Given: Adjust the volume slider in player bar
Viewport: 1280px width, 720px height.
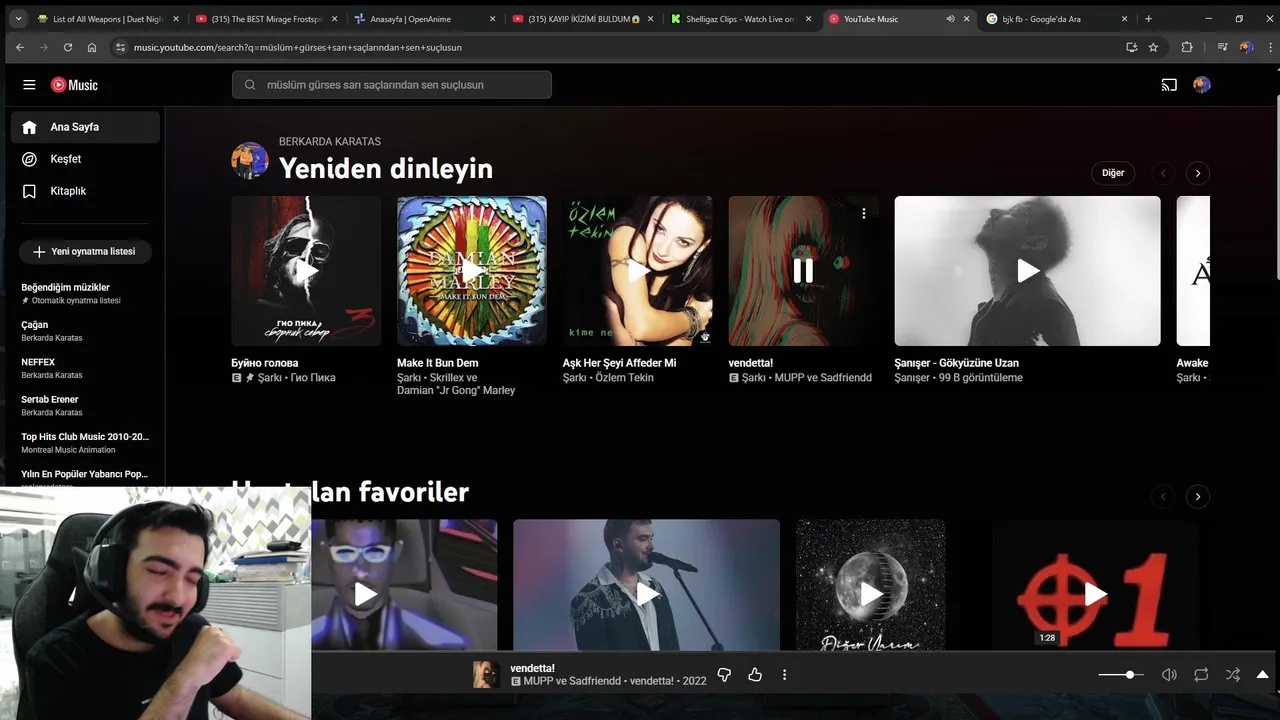Looking at the screenshot, I should point(1121,675).
